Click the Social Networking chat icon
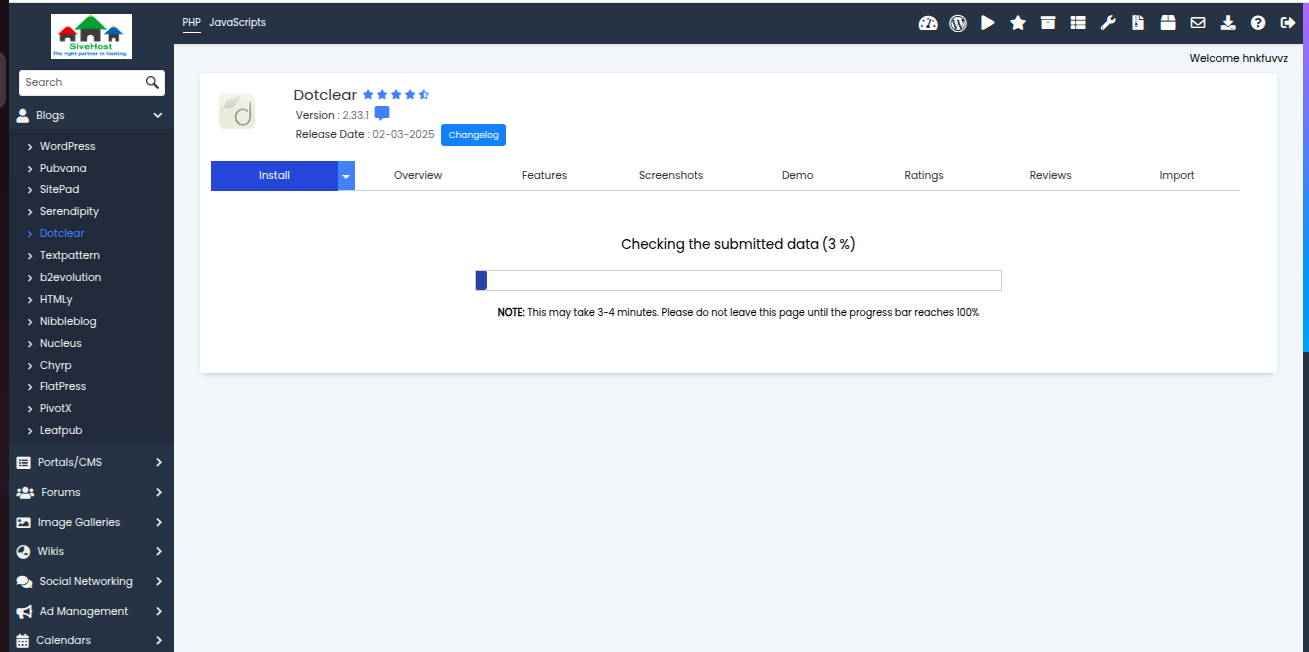Screen dimensions: 1309x652 [x=25, y=582]
